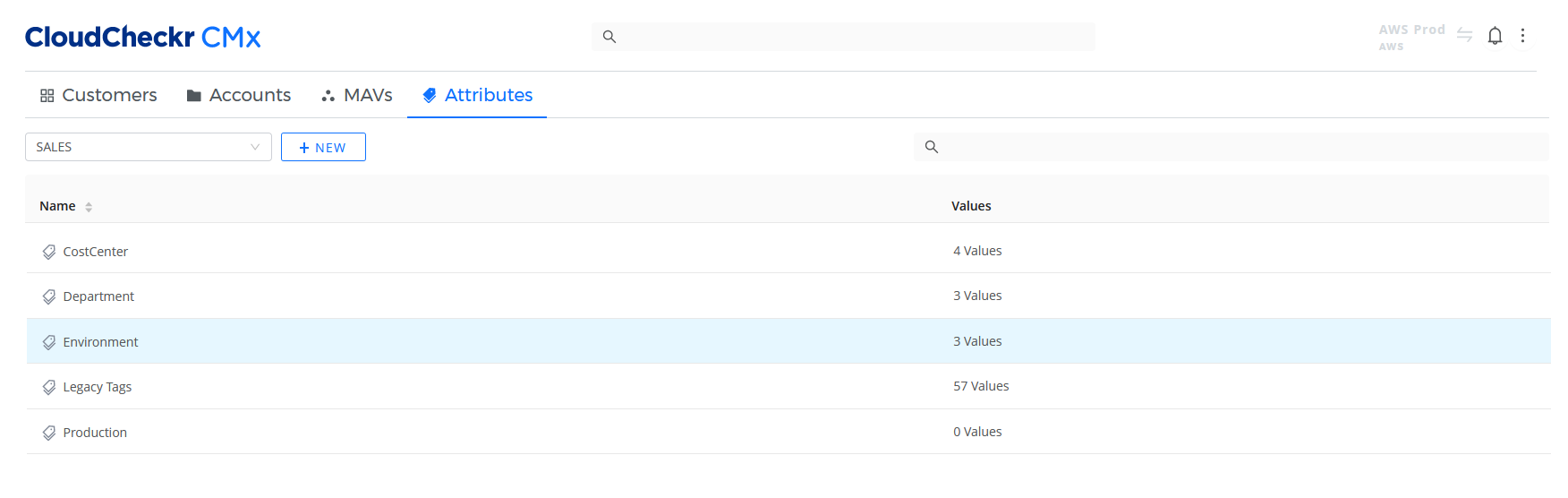Open the notifications bell
The image size is (1568, 498).
[x=1495, y=36]
